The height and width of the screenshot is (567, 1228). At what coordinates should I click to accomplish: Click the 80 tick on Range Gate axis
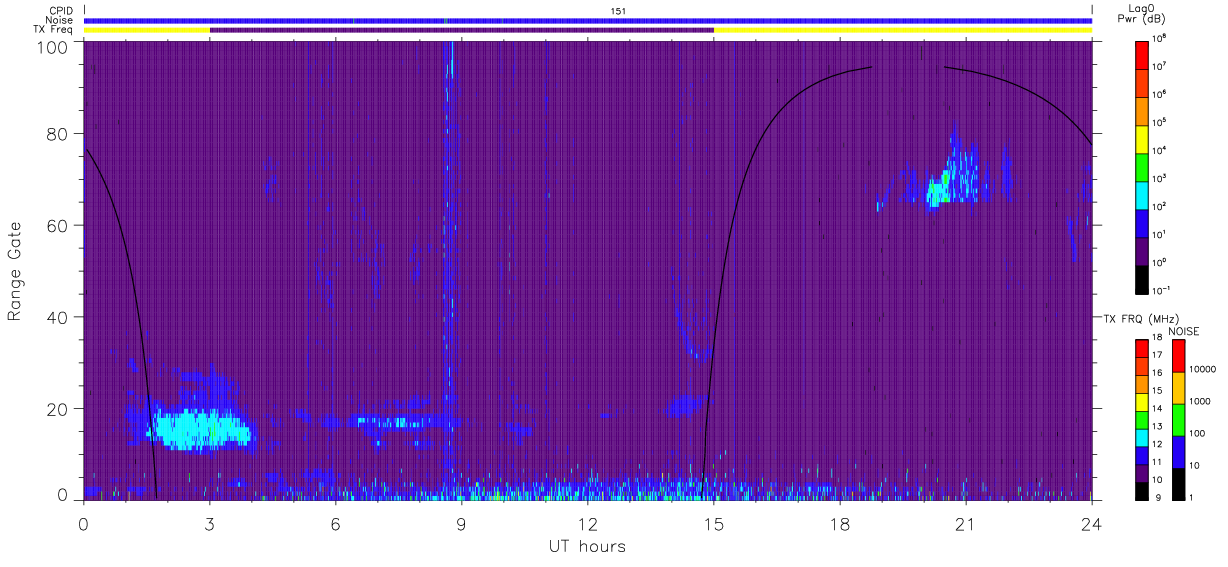[x=57, y=134]
